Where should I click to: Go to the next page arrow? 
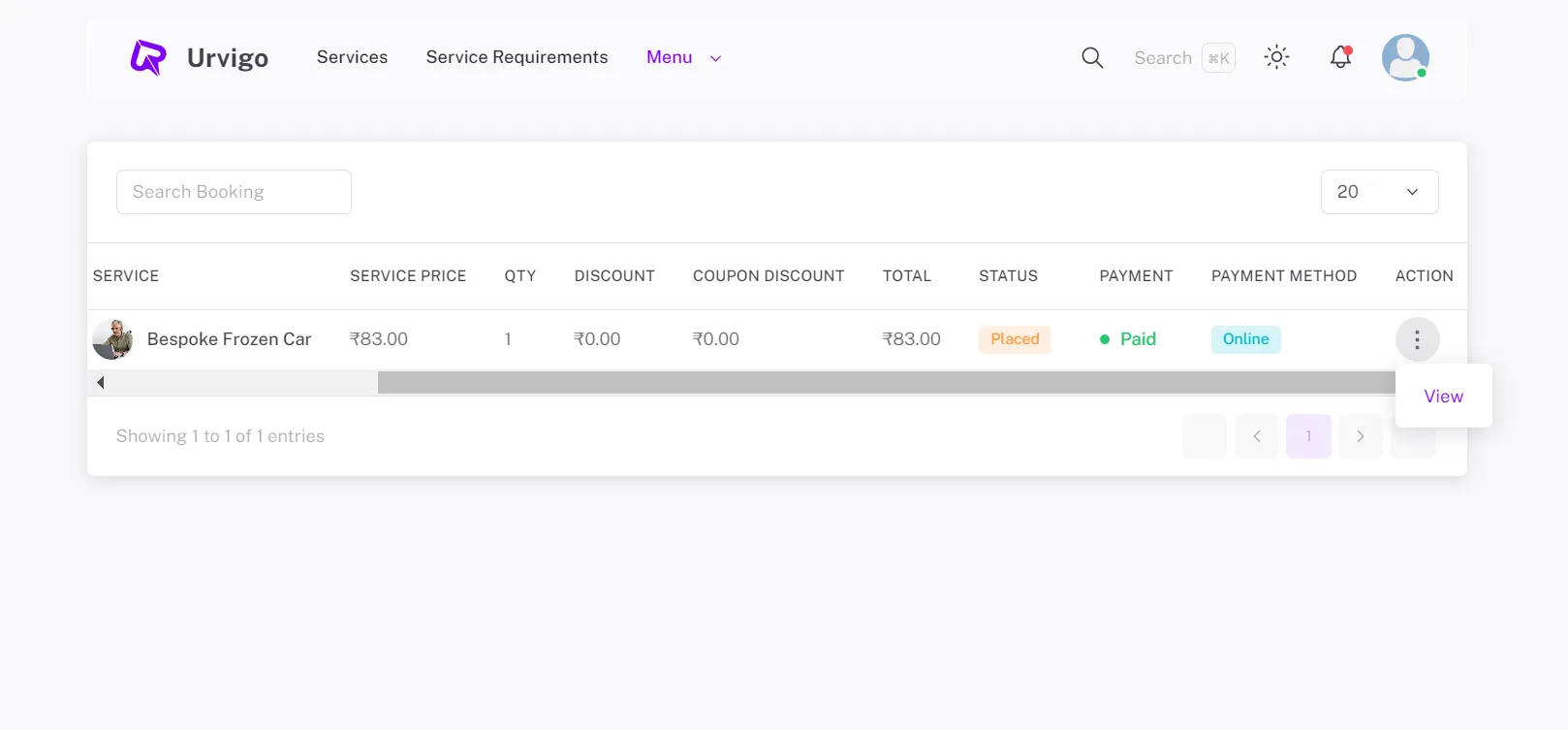coord(1360,436)
